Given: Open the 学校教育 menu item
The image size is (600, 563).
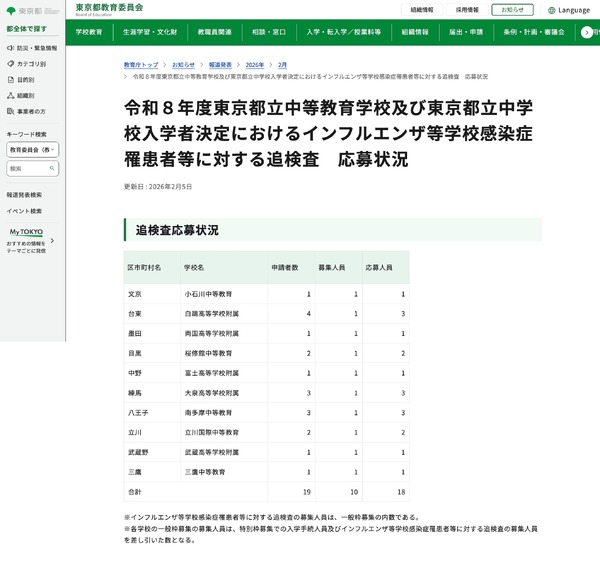Looking at the screenshot, I should click(x=89, y=32).
